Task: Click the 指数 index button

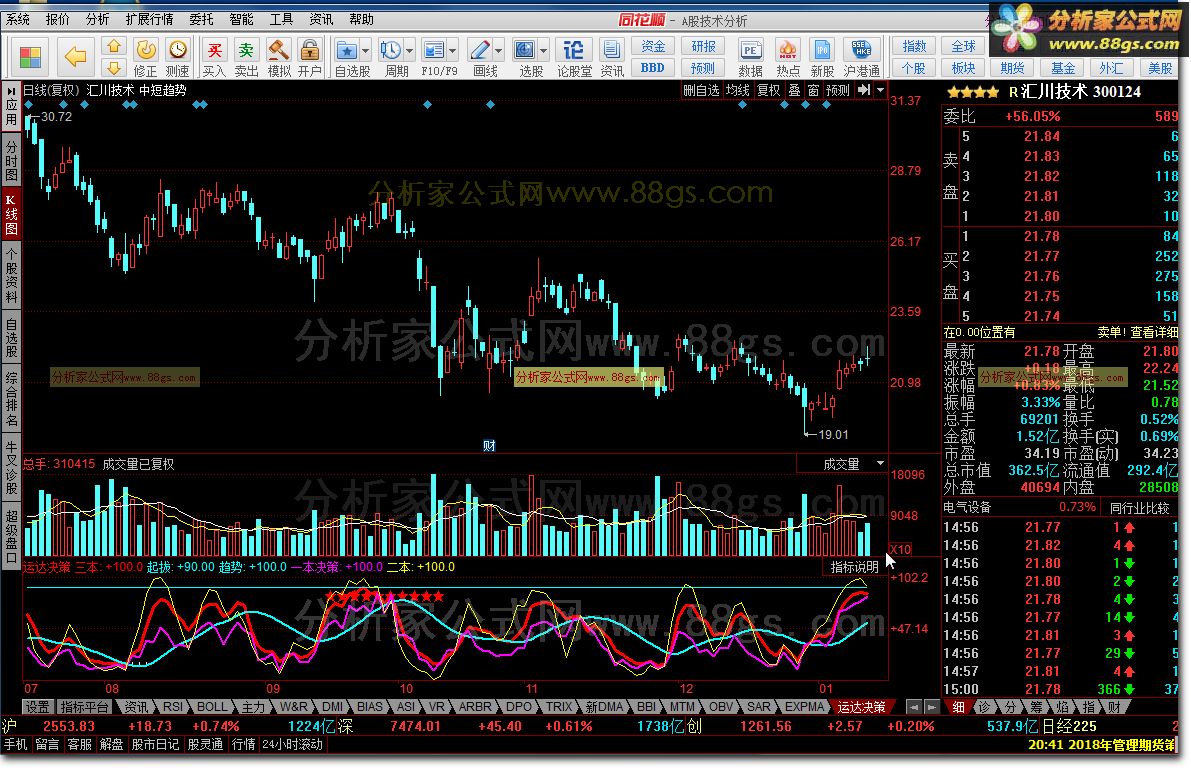Action: click(x=914, y=46)
